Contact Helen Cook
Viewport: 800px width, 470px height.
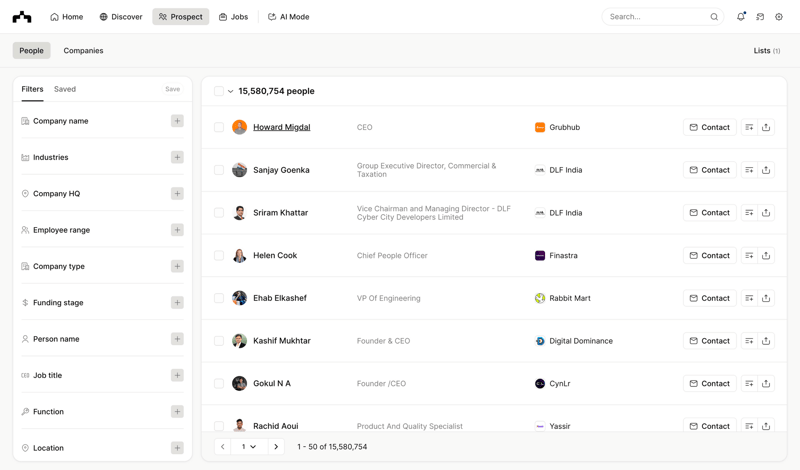710,255
